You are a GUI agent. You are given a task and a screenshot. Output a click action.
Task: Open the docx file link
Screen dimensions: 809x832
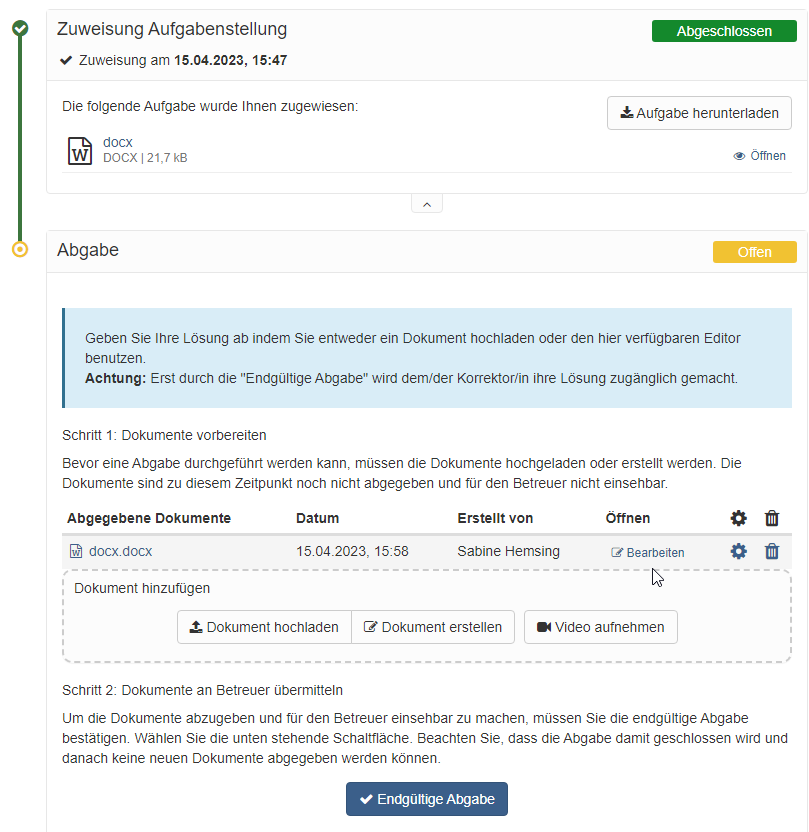point(117,142)
